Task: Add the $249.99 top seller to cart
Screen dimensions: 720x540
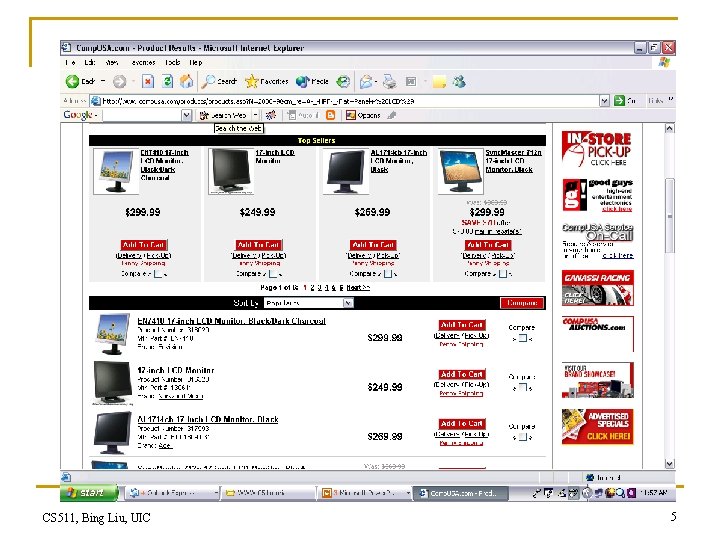Action: point(259,245)
